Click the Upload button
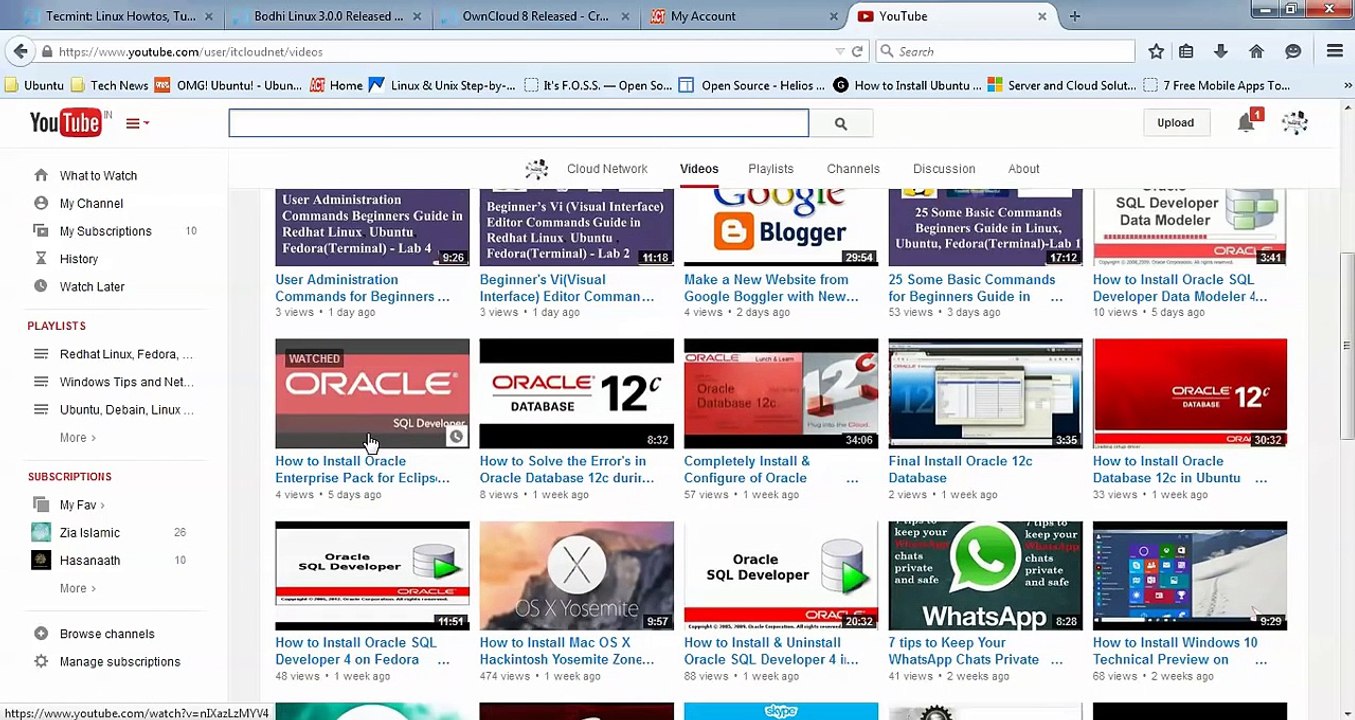Image resolution: width=1355 pixels, height=720 pixels. click(x=1175, y=122)
